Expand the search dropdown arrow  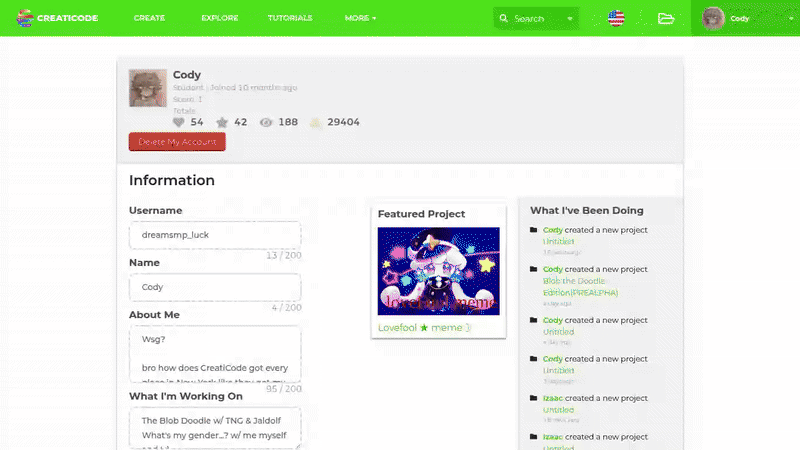pos(571,18)
